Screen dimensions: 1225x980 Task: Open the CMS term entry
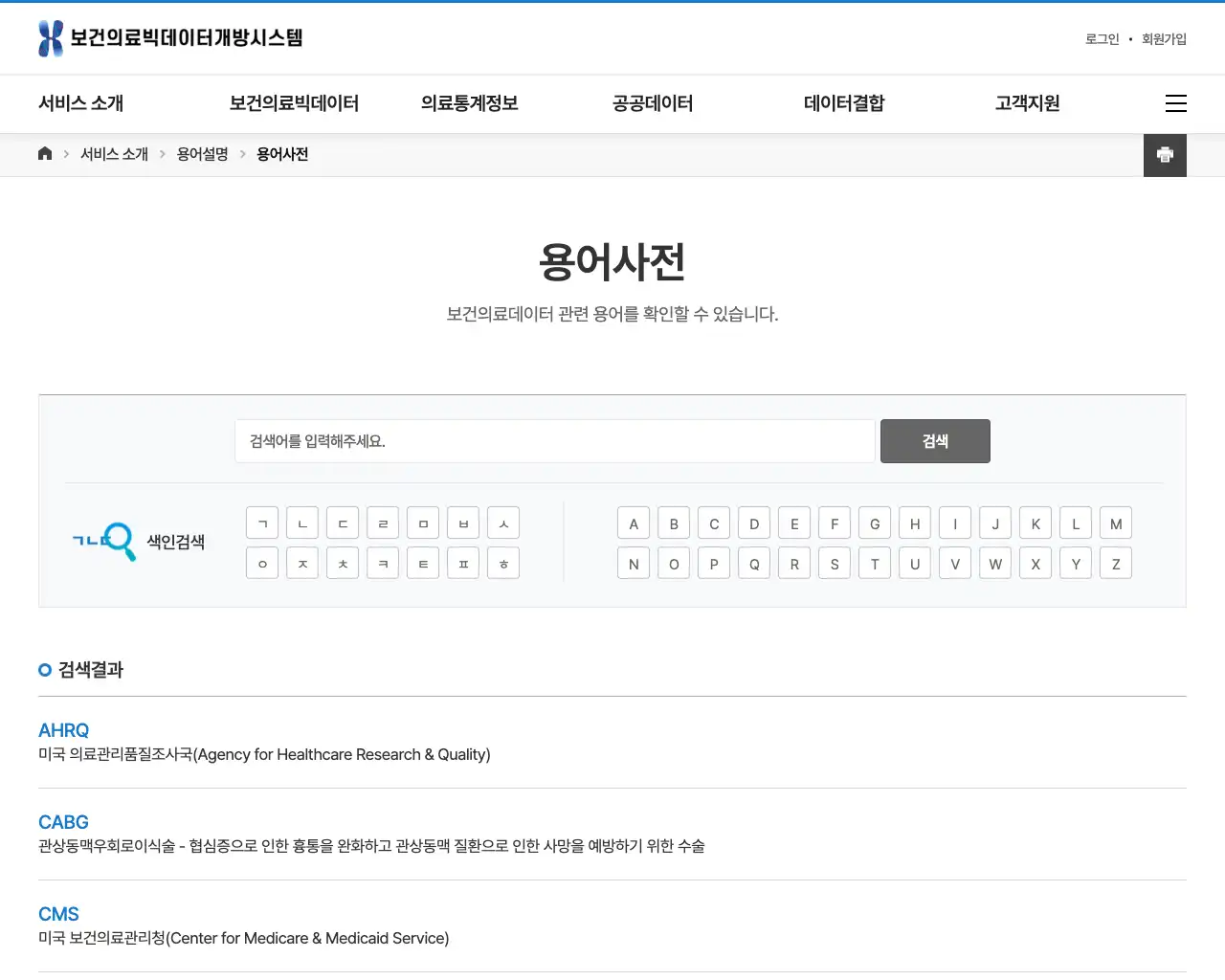tap(58, 914)
